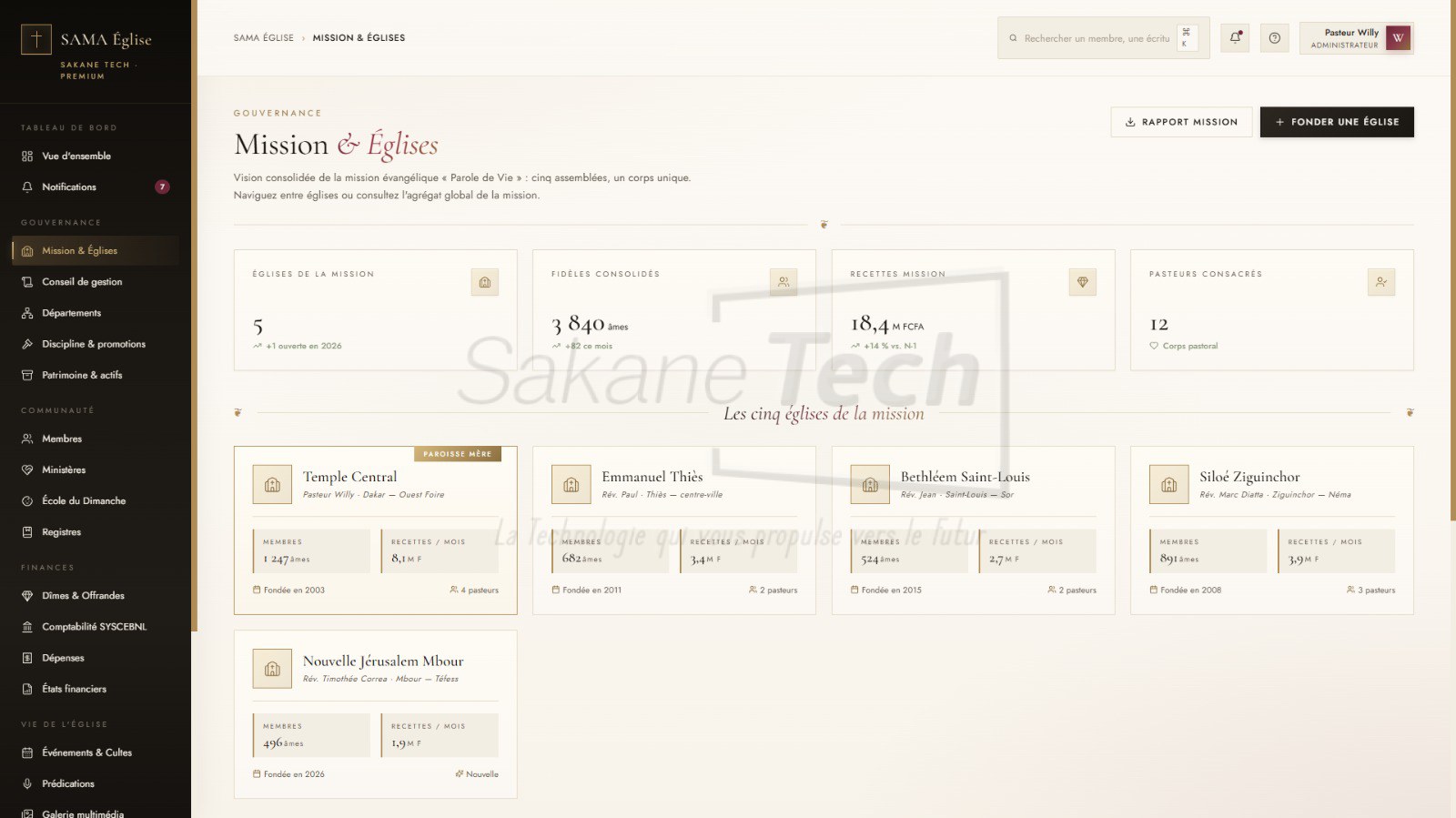Click '891 âmes' on Siloé Ziguinchor
Image resolution: width=1456 pixels, height=818 pixels.
tap(1179, 560)
